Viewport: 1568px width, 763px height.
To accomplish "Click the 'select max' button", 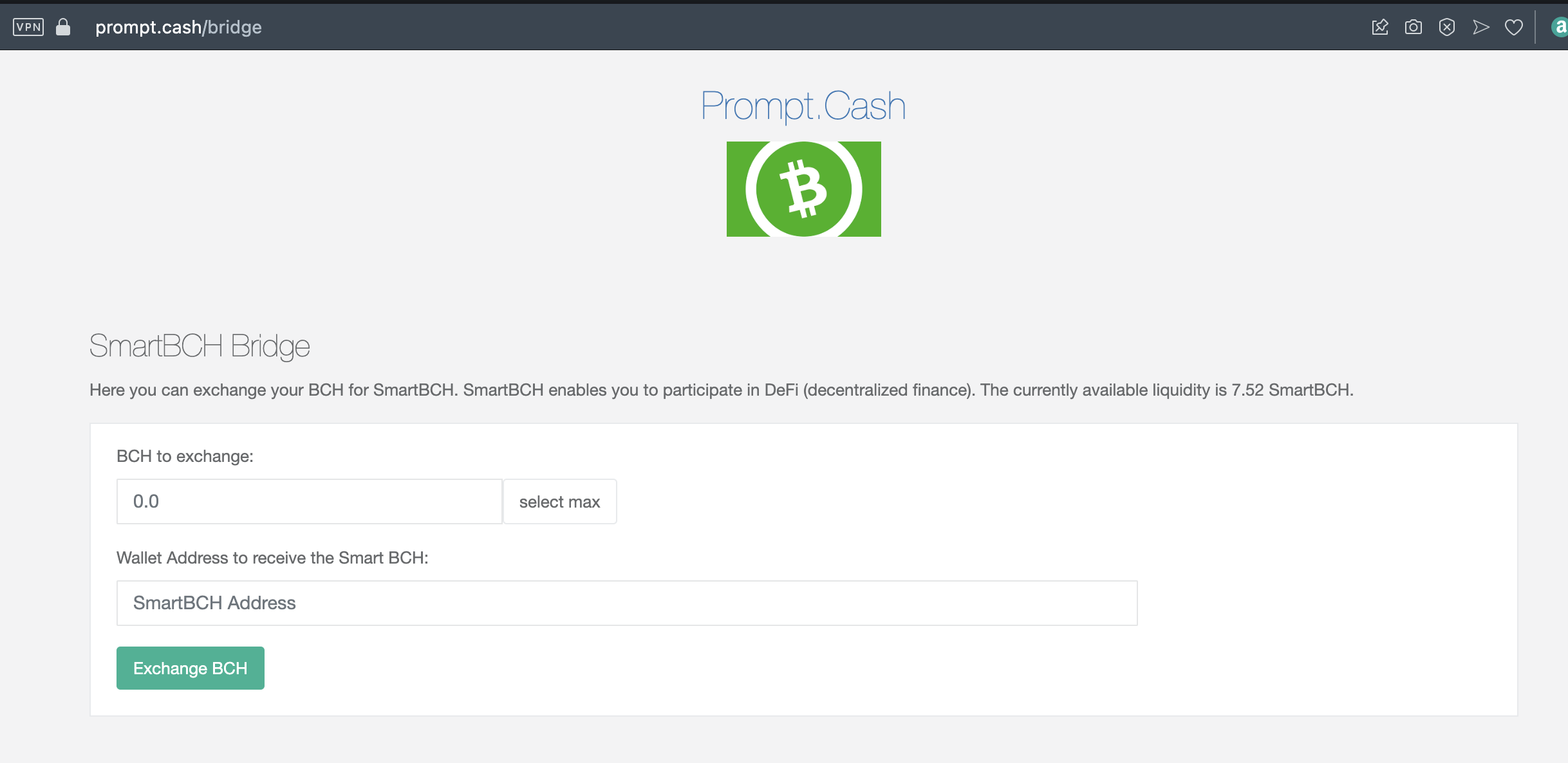I will 559,501.
